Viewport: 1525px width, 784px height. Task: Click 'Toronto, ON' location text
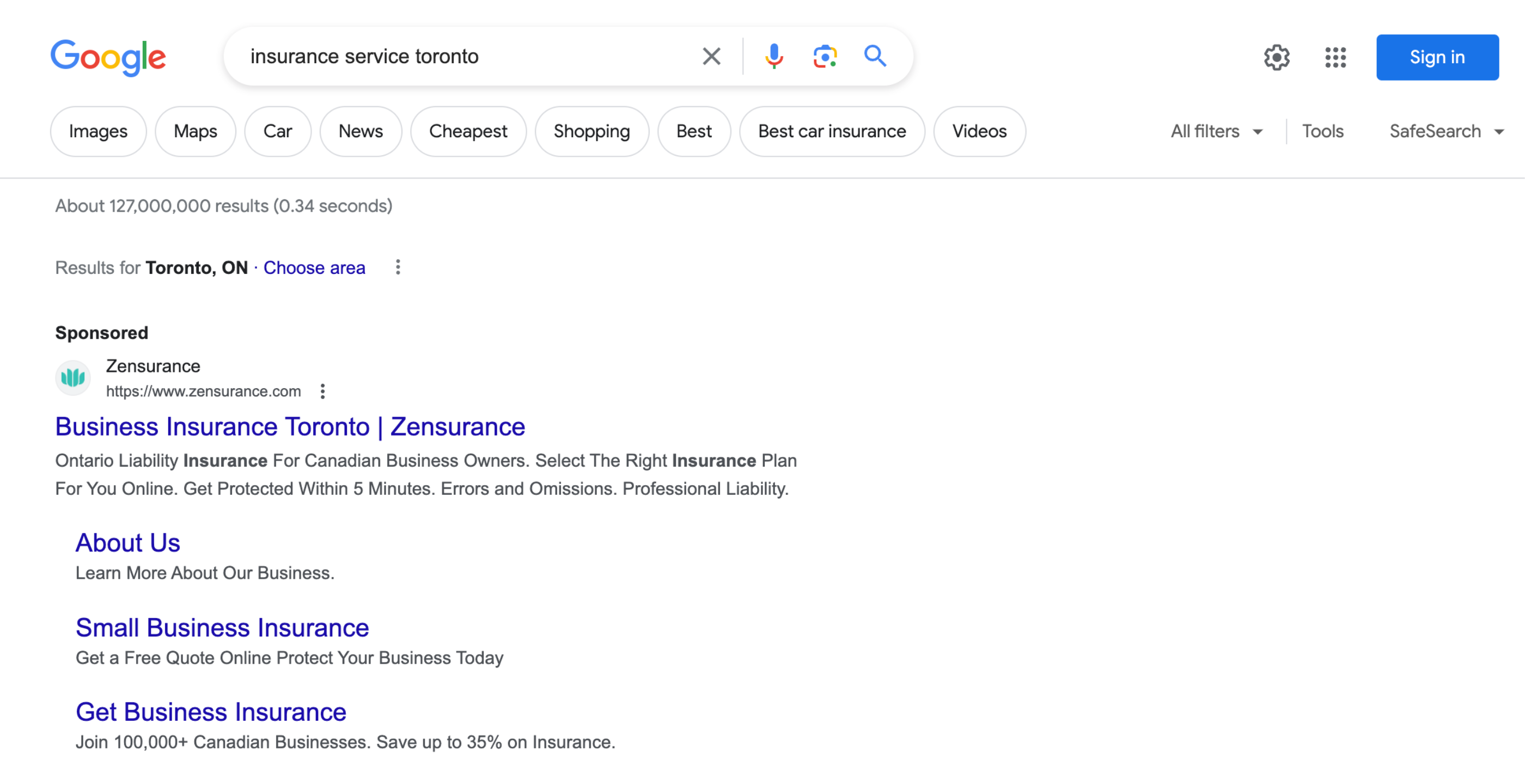click(197, 267)
